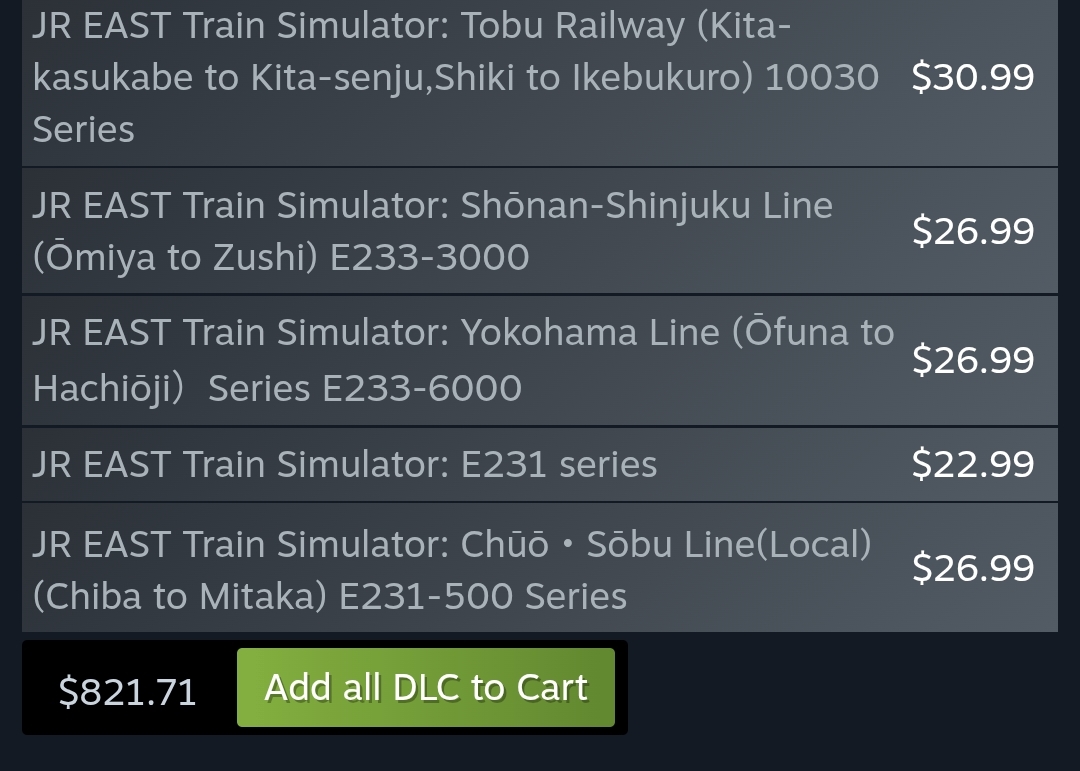Click the $30.99 price of Tobu Railway DLC
This screenshot has width=1080, height=771.
point(972,77)
